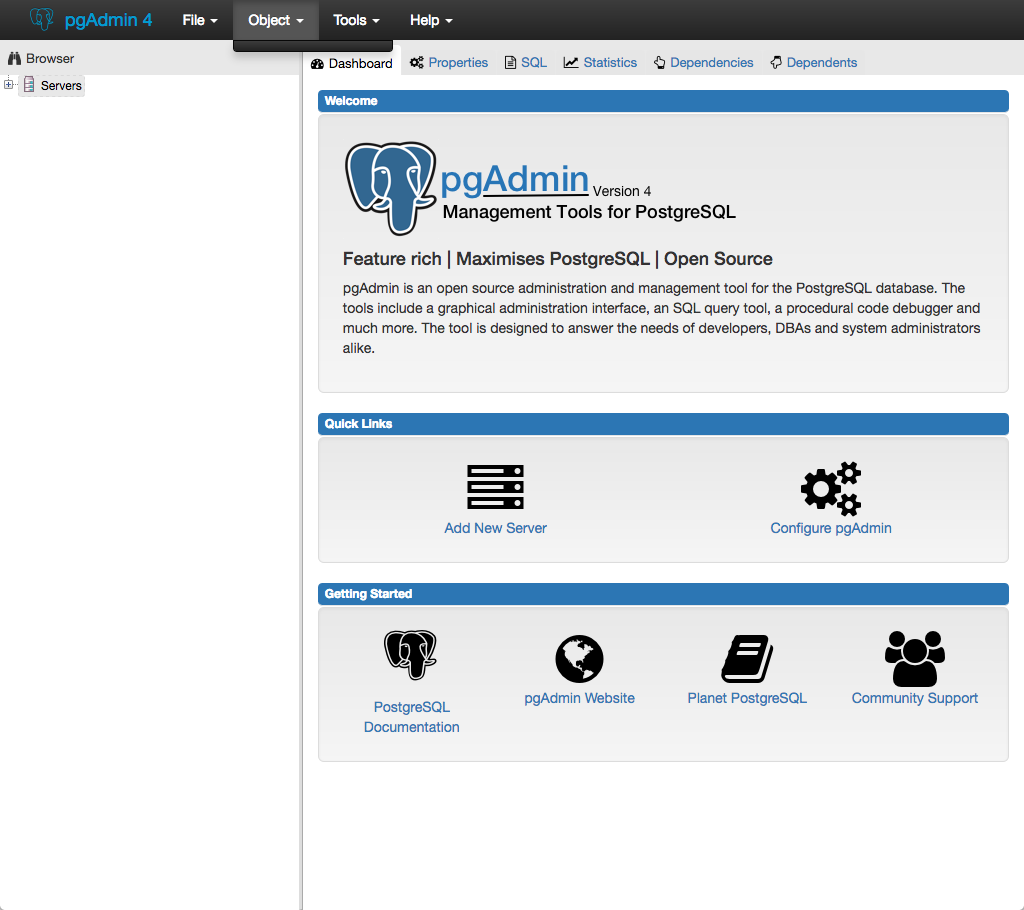Click the pgAdmin 4 logo in navbar
The height and width of the screenshot is (910, 1024).
(91, 19)
